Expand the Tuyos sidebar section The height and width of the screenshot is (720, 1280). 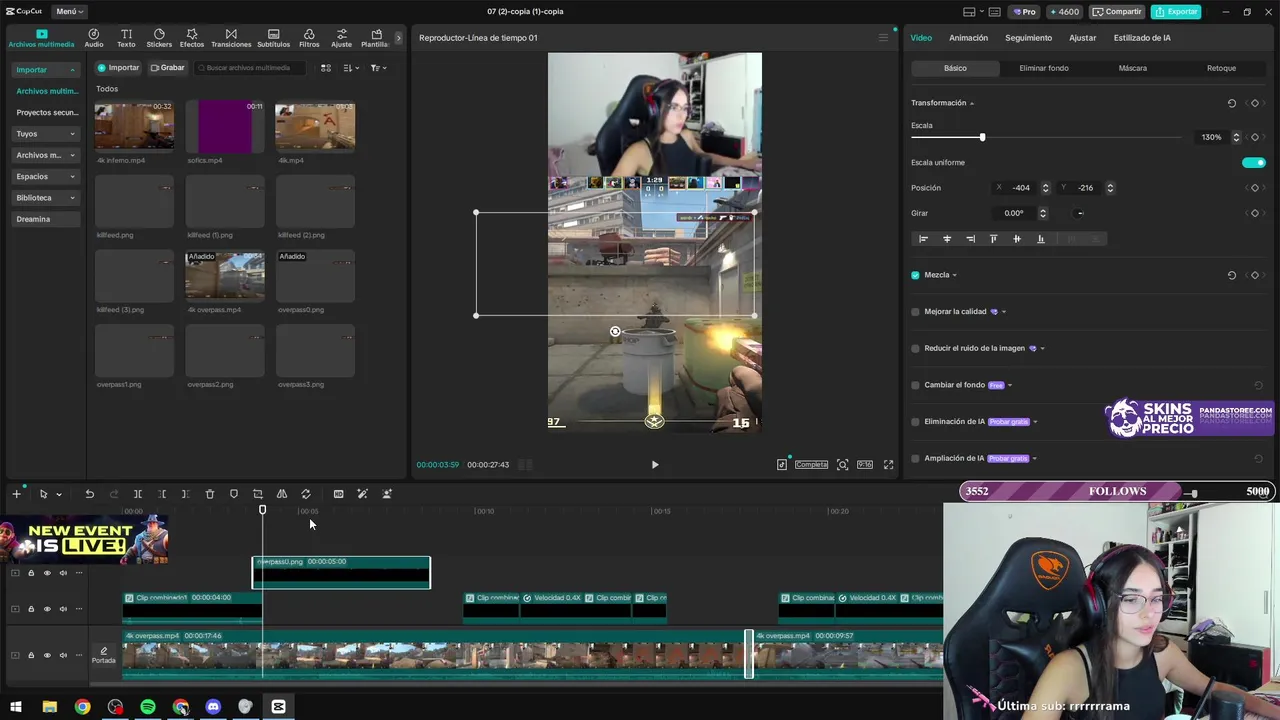pos(46,134)
